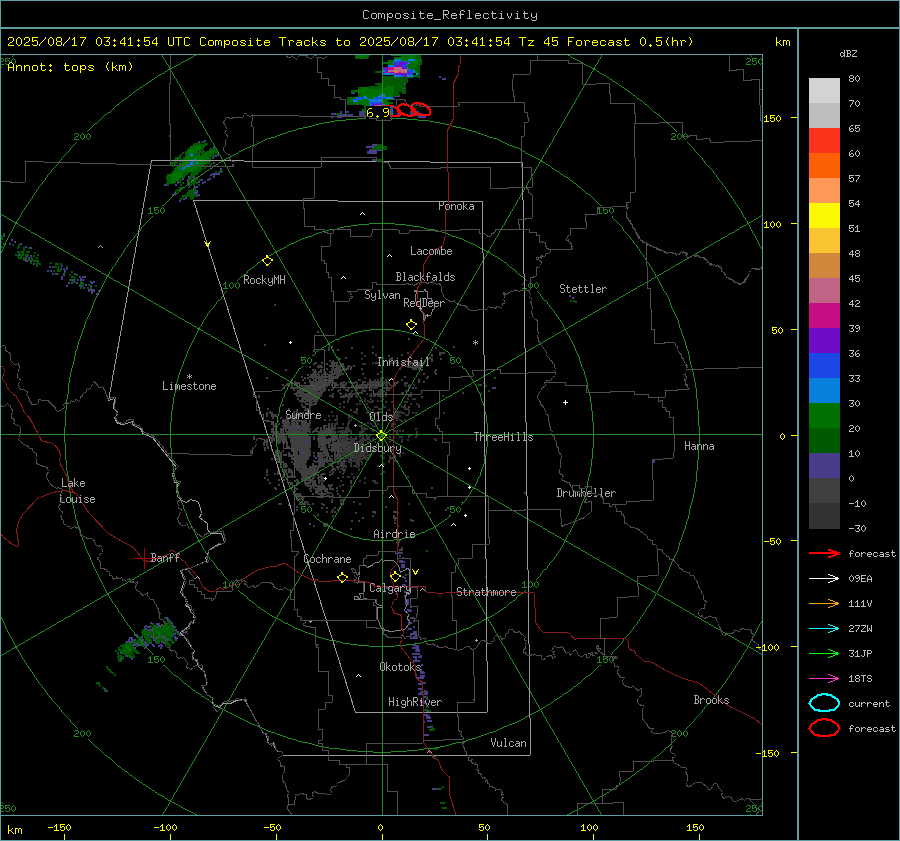Click the light gray swatch between 80 and 70 dBZ
The width and height of the screenshot is (900, 841).
pyautogui.click(x=824, y=91)
